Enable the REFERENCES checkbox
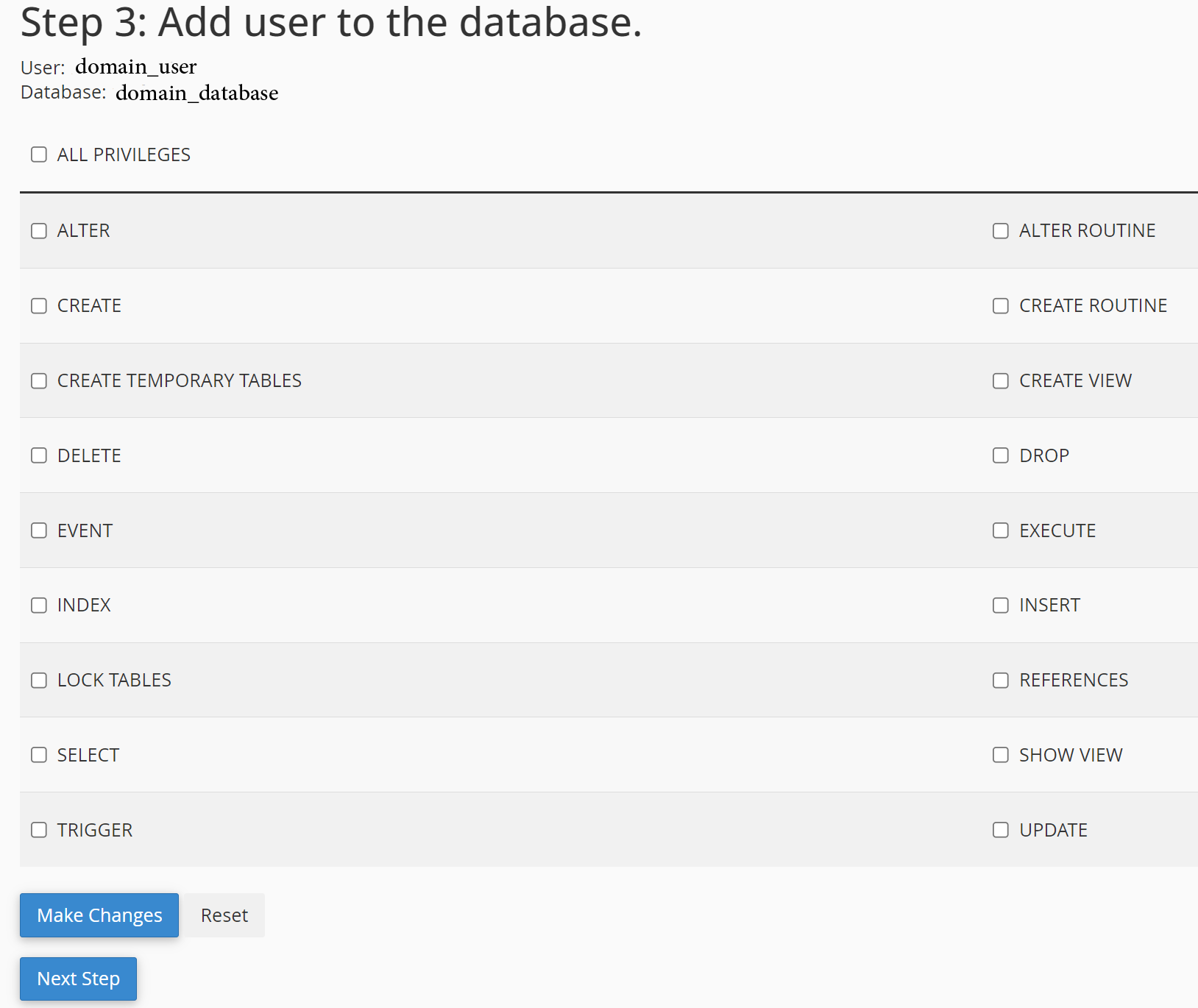This screenshot has width=1198, height=1008. (1001, 681)
